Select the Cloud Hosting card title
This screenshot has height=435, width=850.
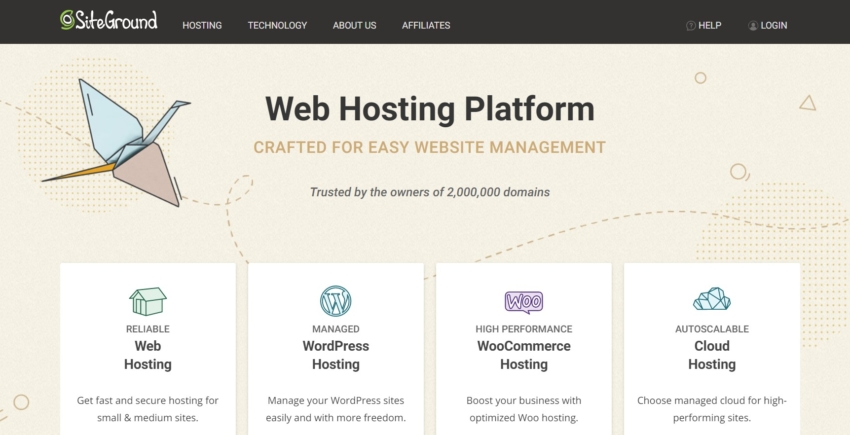tap(712, 355)
